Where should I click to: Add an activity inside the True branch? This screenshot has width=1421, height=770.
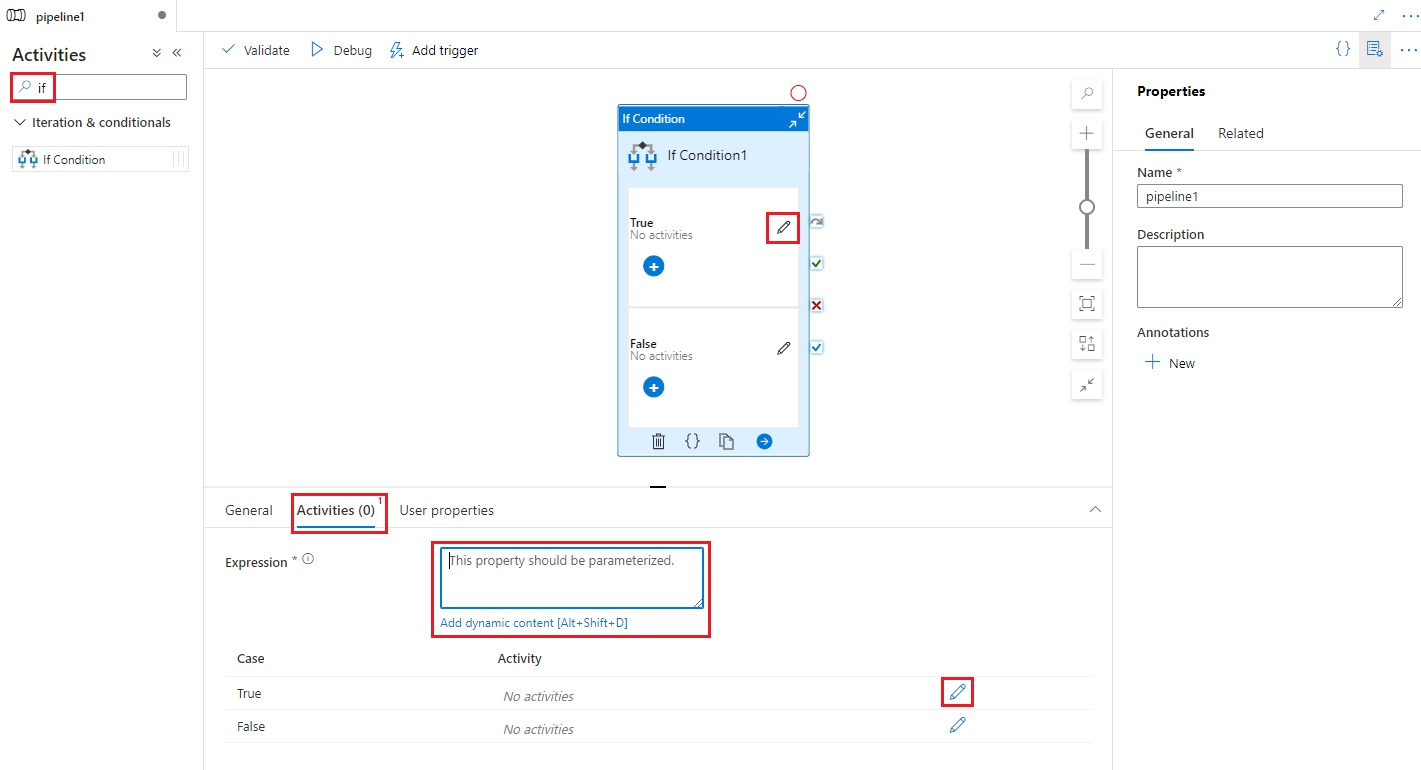click(x=653, y=266)
